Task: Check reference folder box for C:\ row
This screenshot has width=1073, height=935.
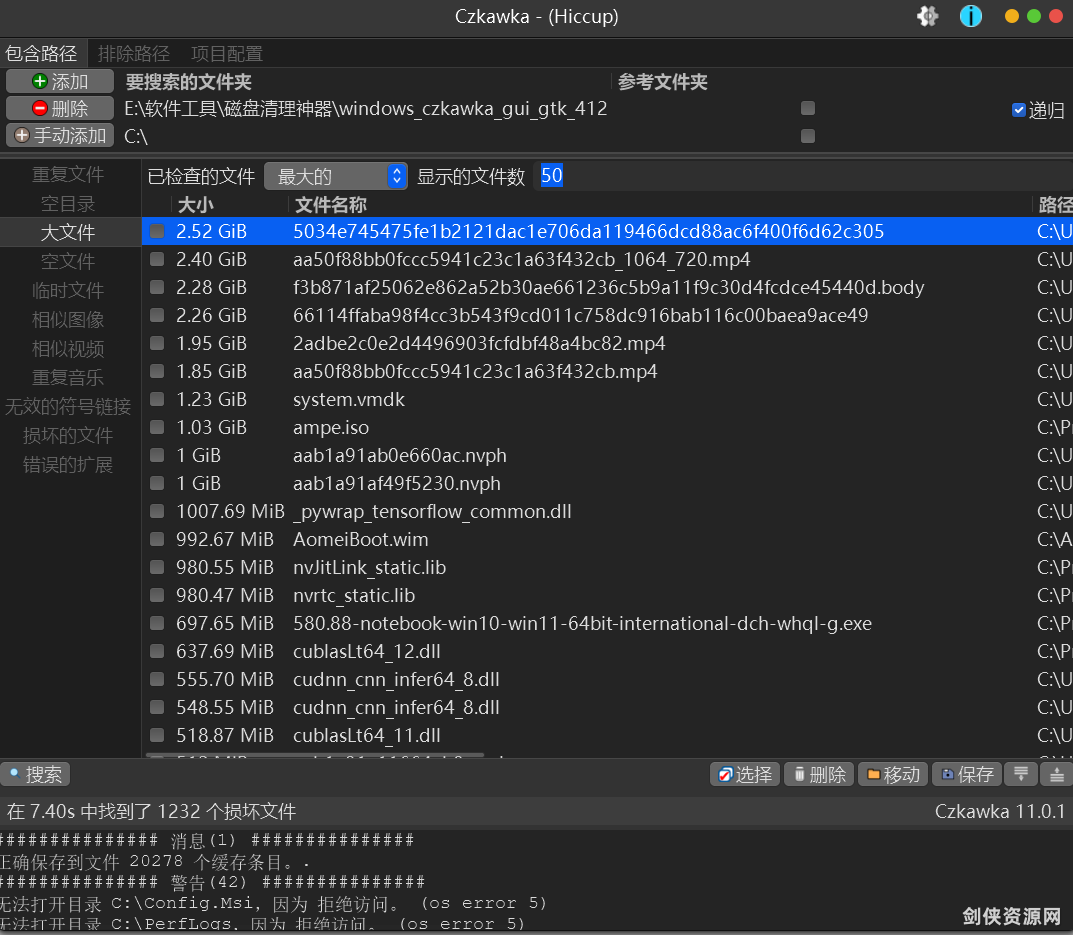Action: [x=808, y=136]
